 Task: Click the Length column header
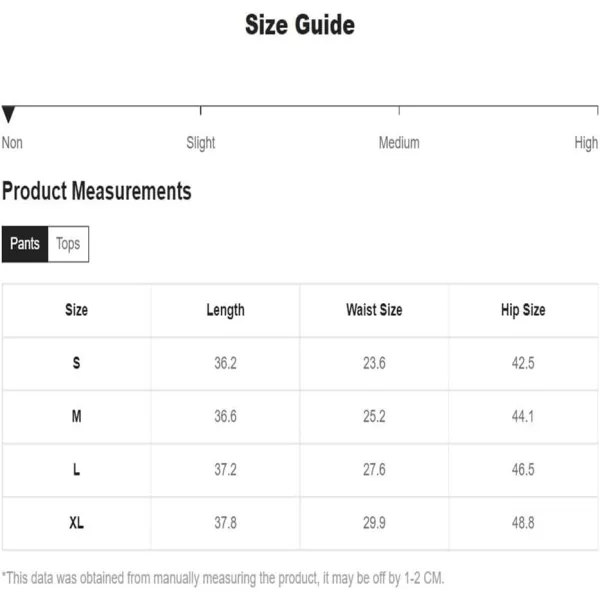225,310
